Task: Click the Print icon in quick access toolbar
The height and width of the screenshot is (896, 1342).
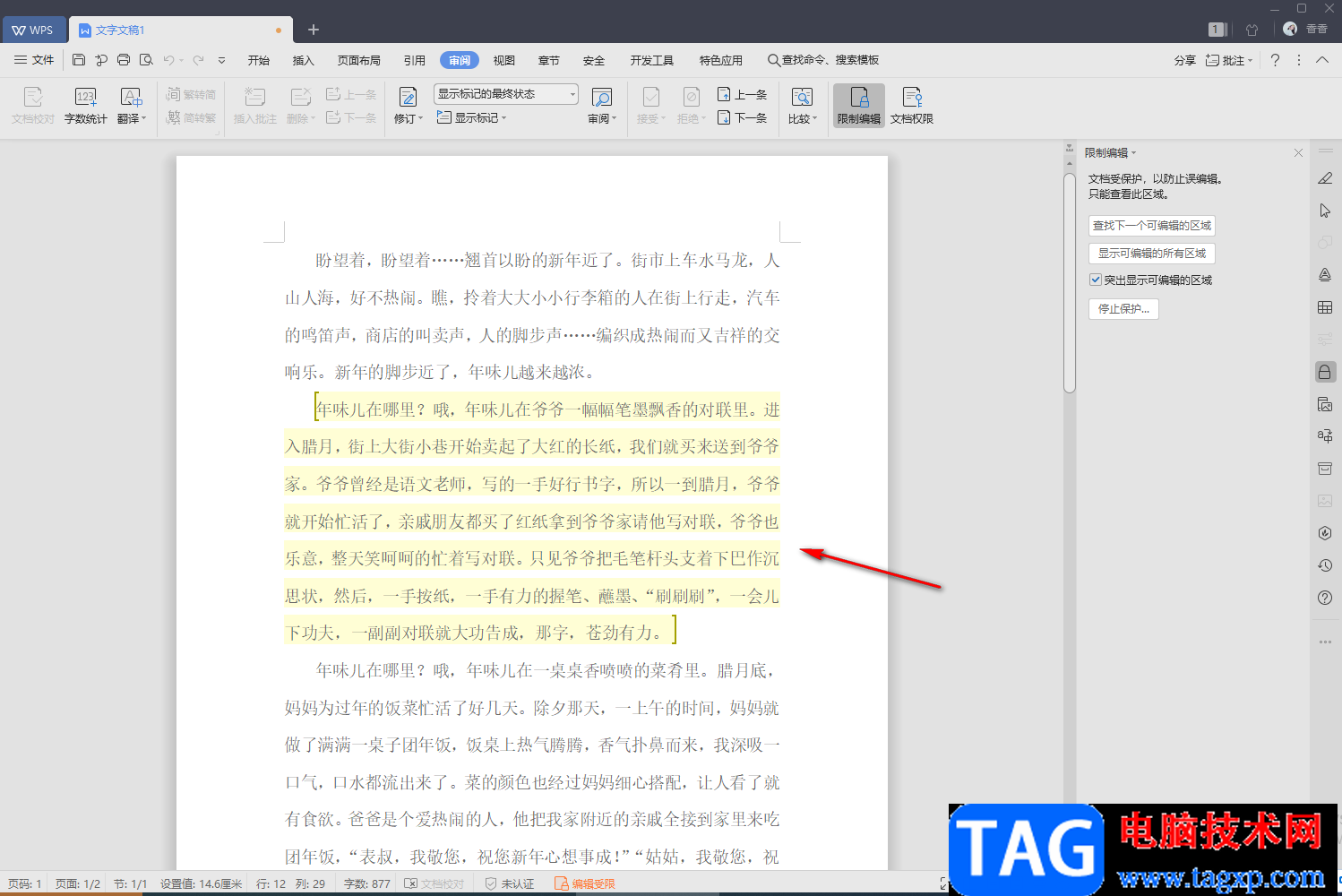Action: point(124,60)
